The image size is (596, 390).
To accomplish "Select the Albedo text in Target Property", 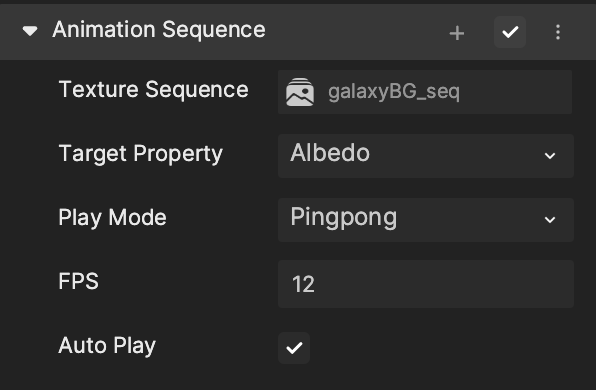I will point(330,153).
